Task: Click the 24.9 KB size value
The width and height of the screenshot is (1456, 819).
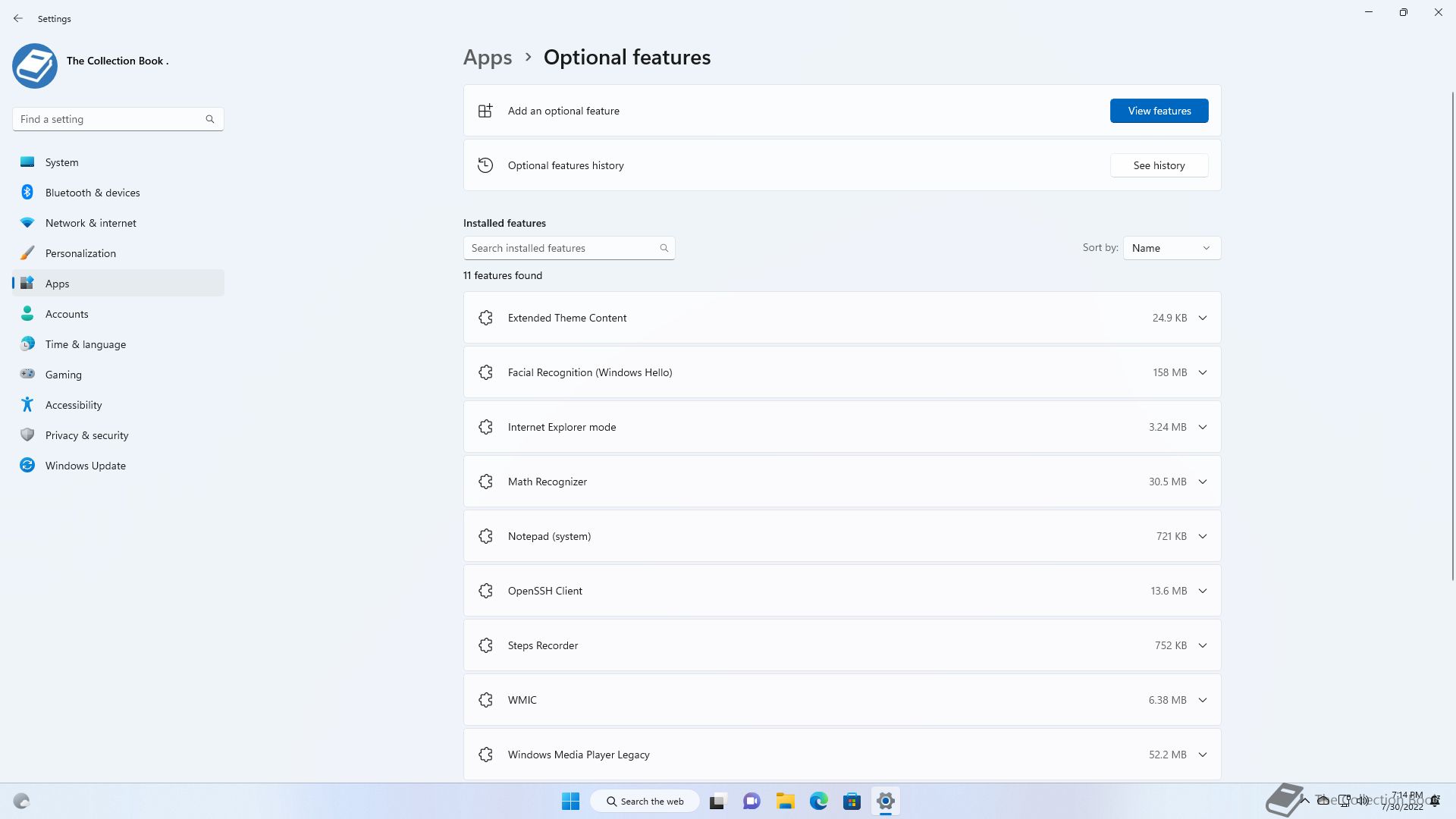Action: 1169,318
